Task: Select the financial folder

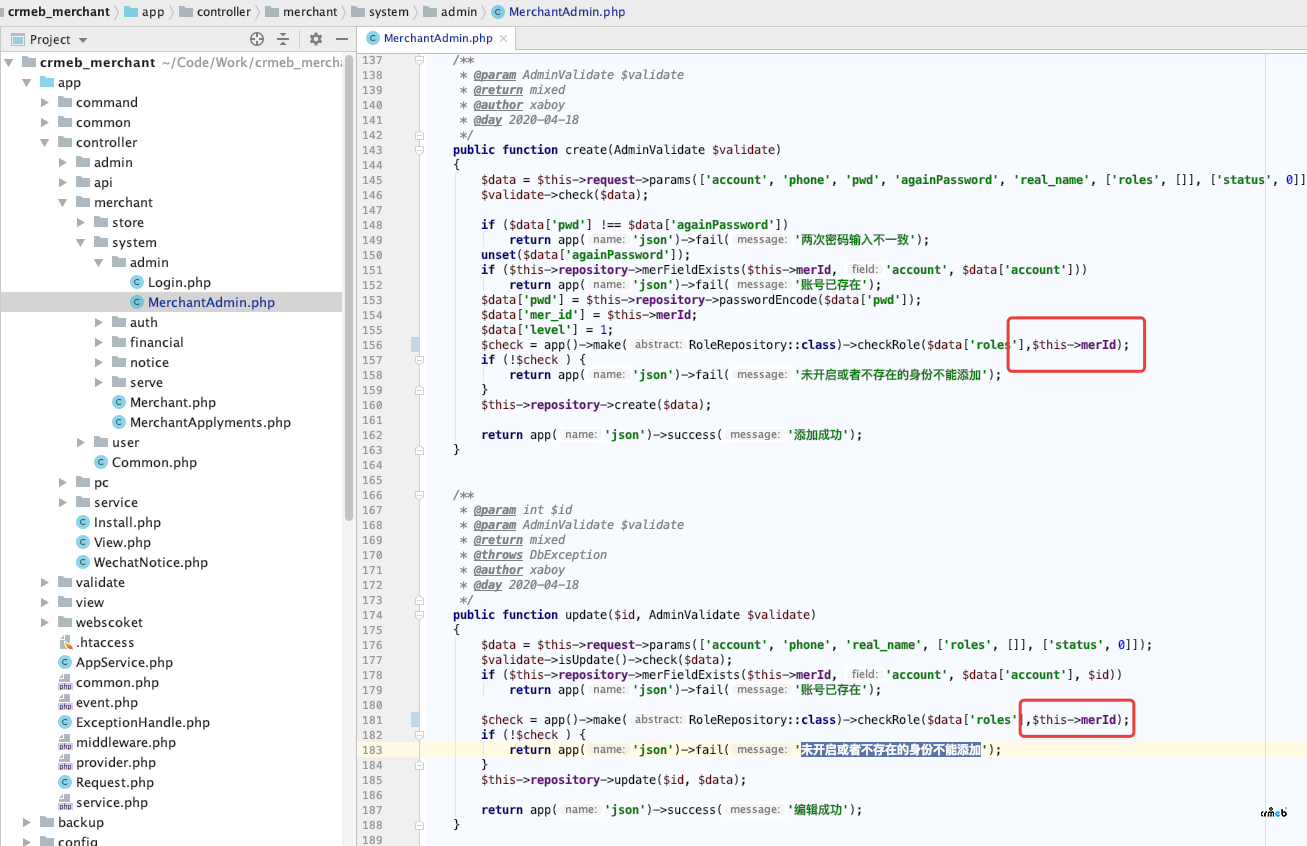Action: click(x=157, y=342)
